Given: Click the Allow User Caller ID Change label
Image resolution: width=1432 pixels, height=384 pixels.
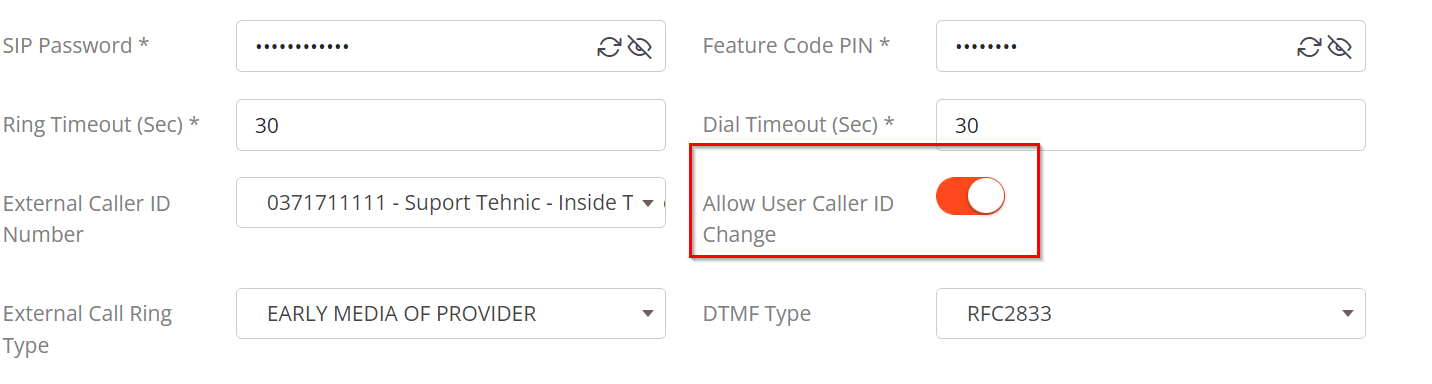Looking at the screenshot, I should (x=798, y=219).
